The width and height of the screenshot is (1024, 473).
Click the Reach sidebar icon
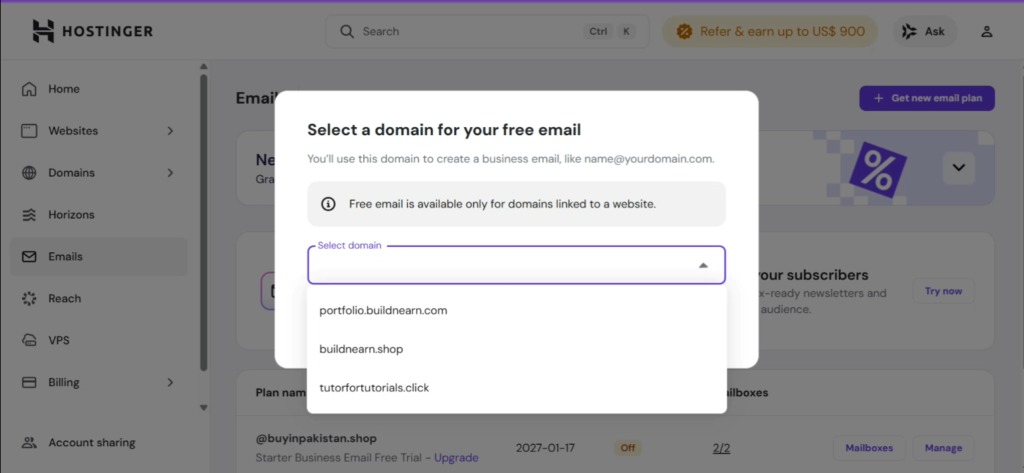coord(29,299)
